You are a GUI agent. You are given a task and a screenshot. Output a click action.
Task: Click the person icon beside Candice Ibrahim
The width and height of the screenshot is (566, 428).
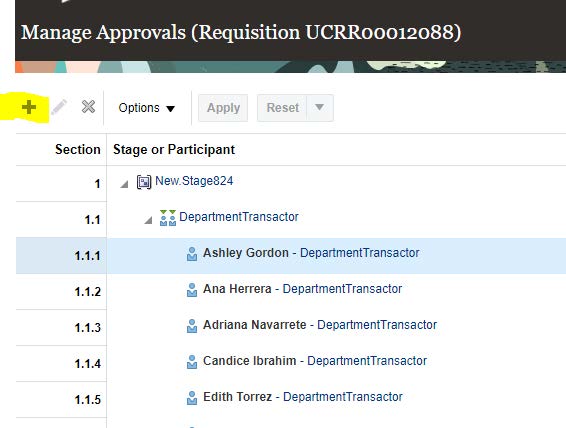[x=192, y=362]
